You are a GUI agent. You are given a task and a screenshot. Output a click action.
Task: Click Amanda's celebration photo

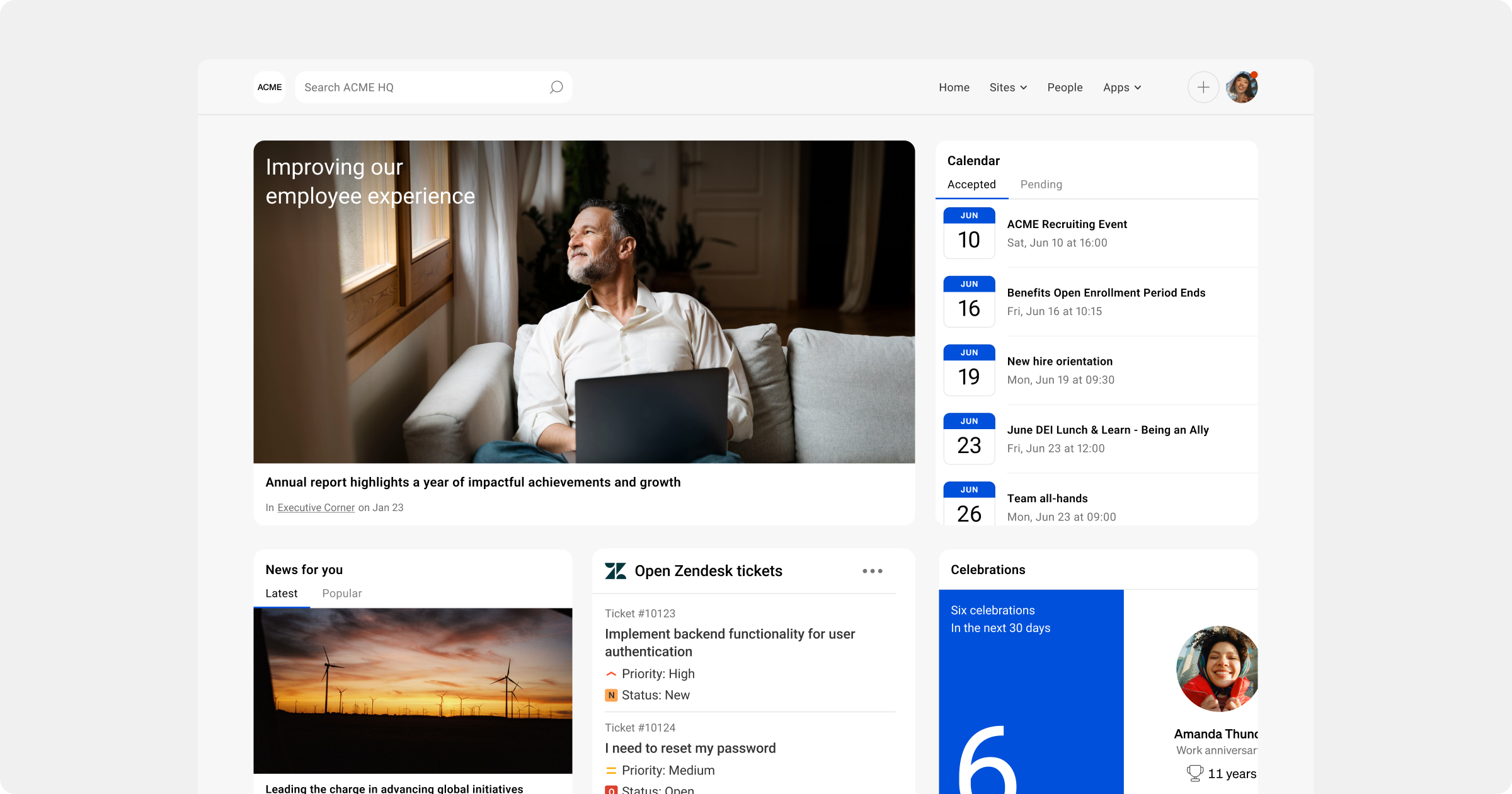pyautogui.click(x=1217, y=669)
